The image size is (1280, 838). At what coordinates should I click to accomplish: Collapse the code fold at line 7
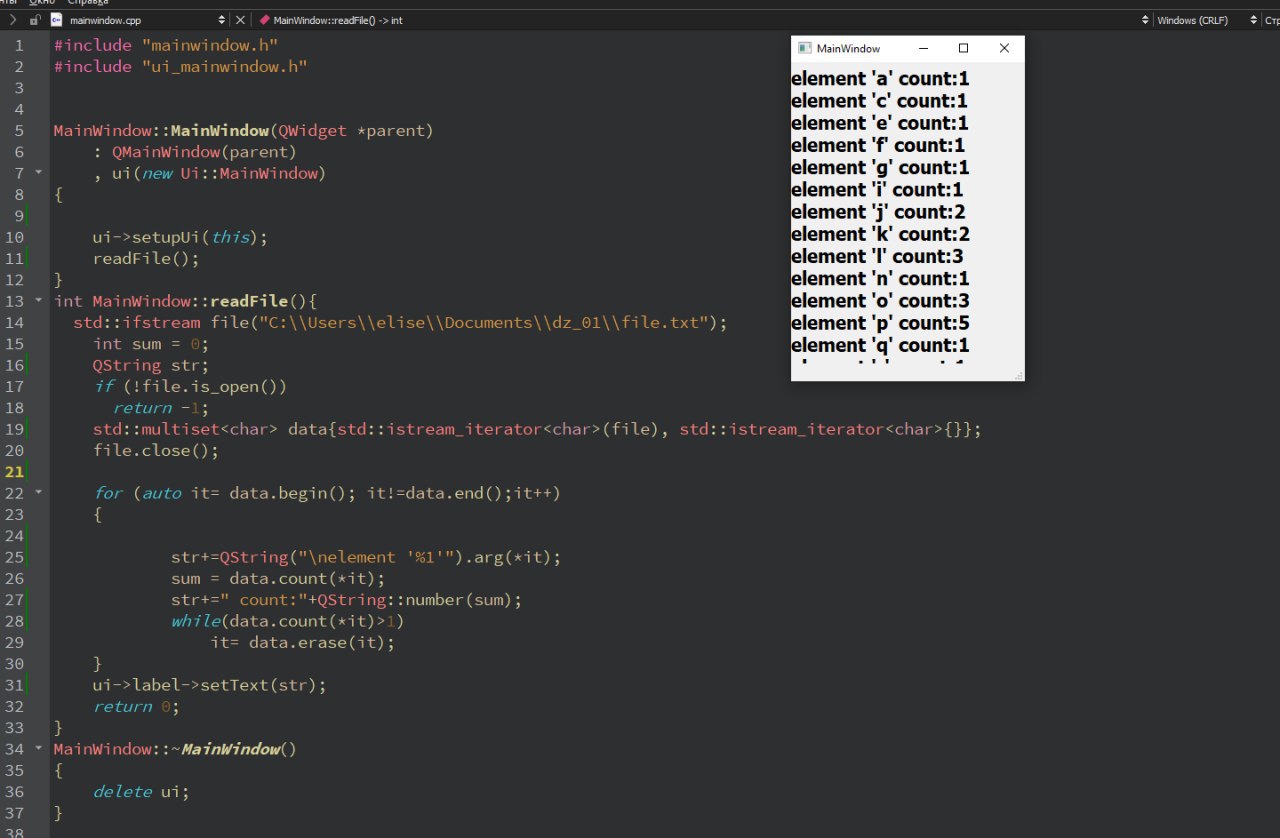coord(39,173)
